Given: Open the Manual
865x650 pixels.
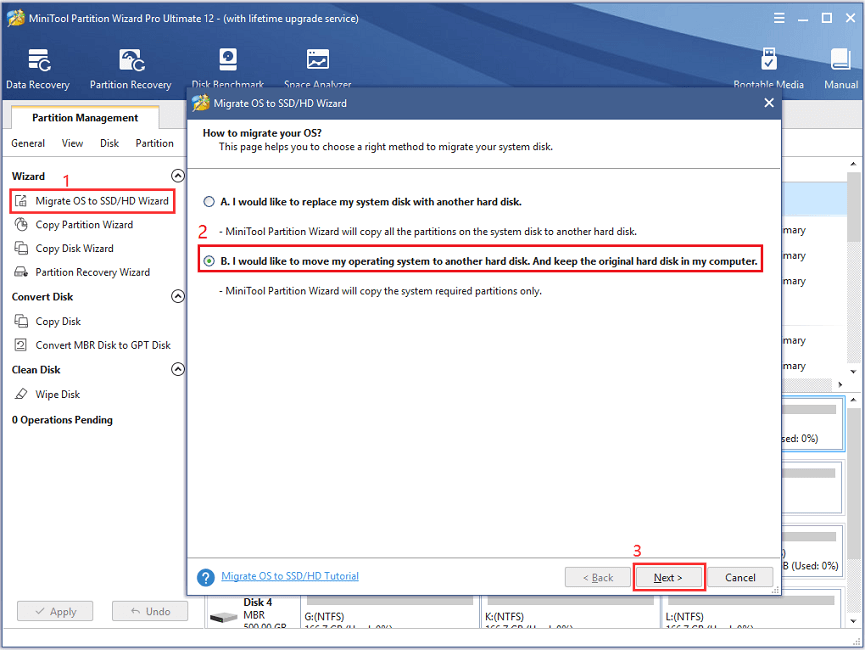Looking at the screenshot, I should click(x=841, y=68).
